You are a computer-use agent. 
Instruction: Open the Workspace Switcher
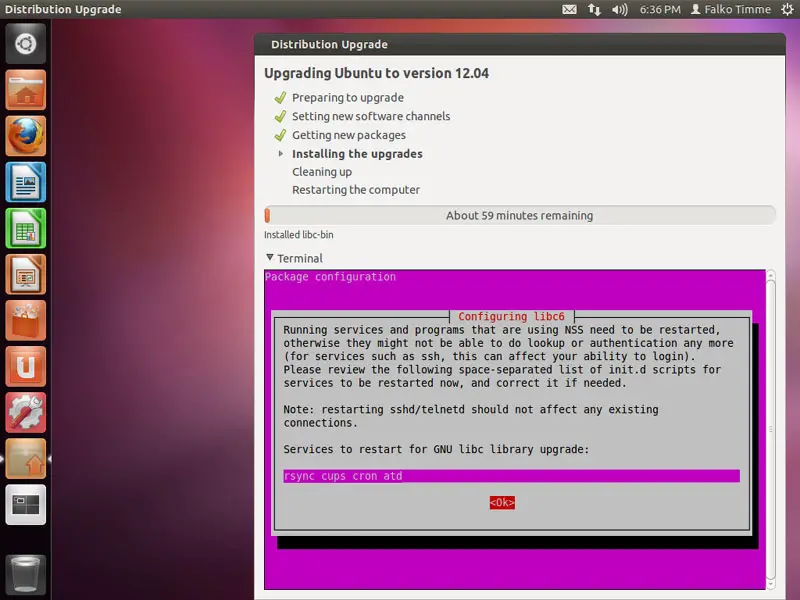tap(26, 505)
